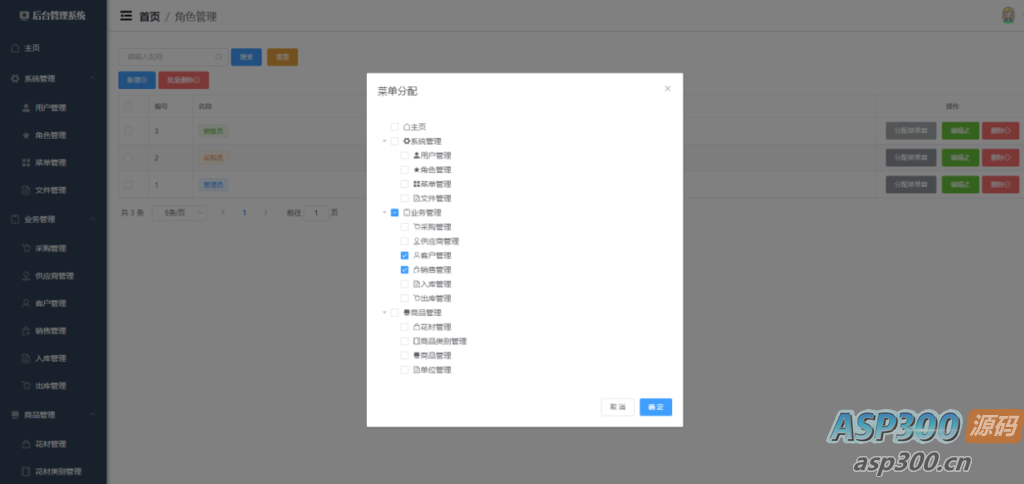1024x484 pixels.
Task: Close the 菜单分配 dialog with X
Action: pyautogui.click(x=668, y=89)
